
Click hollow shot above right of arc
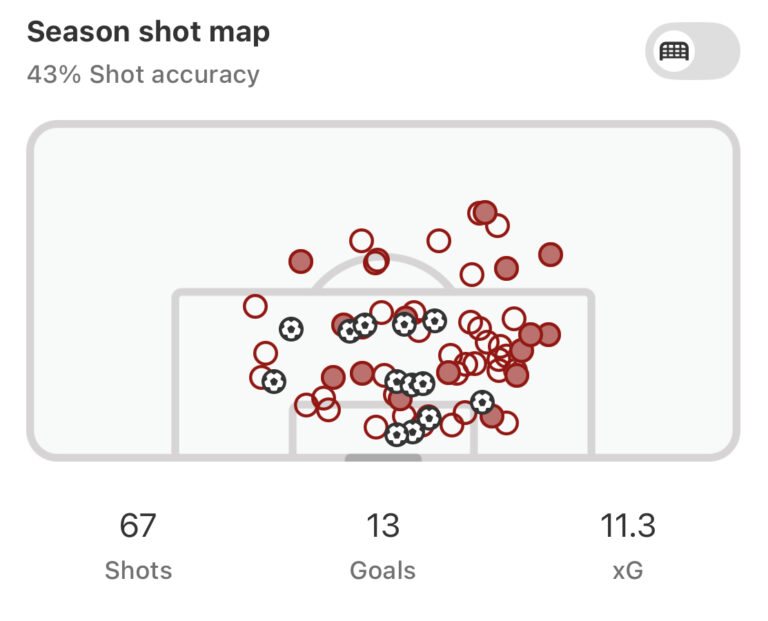pos(438,240)
